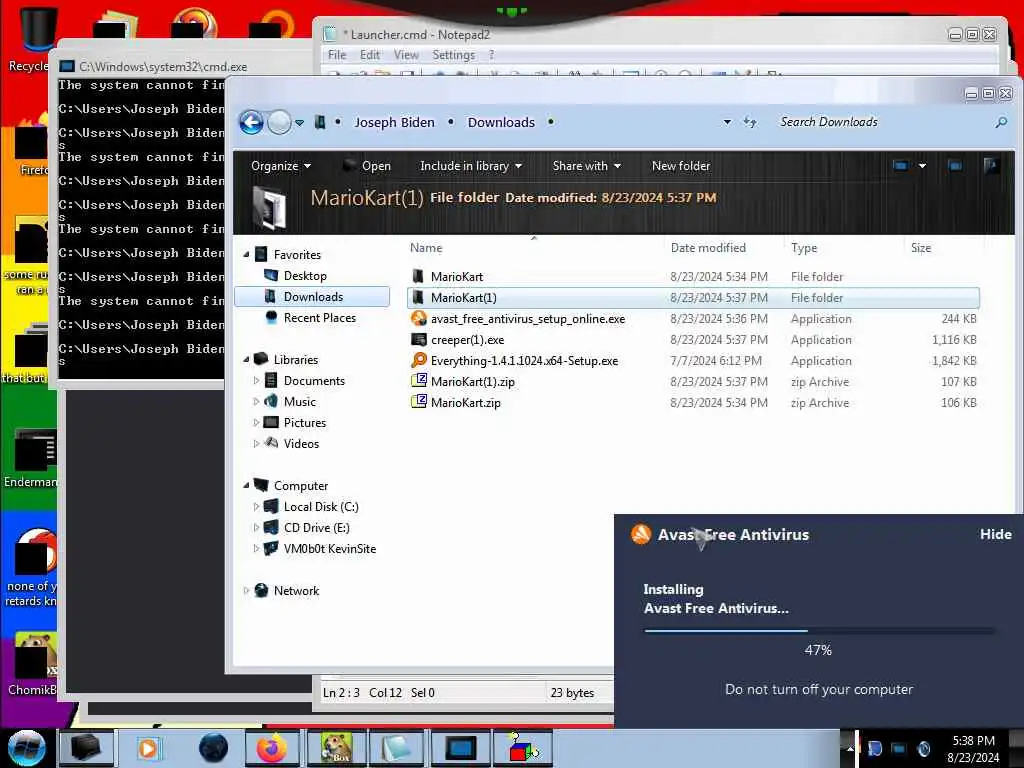The width and height of the screenshot is (1024, 768).
Task: Hide the Avast installer popup
Action: pos(995,534)
